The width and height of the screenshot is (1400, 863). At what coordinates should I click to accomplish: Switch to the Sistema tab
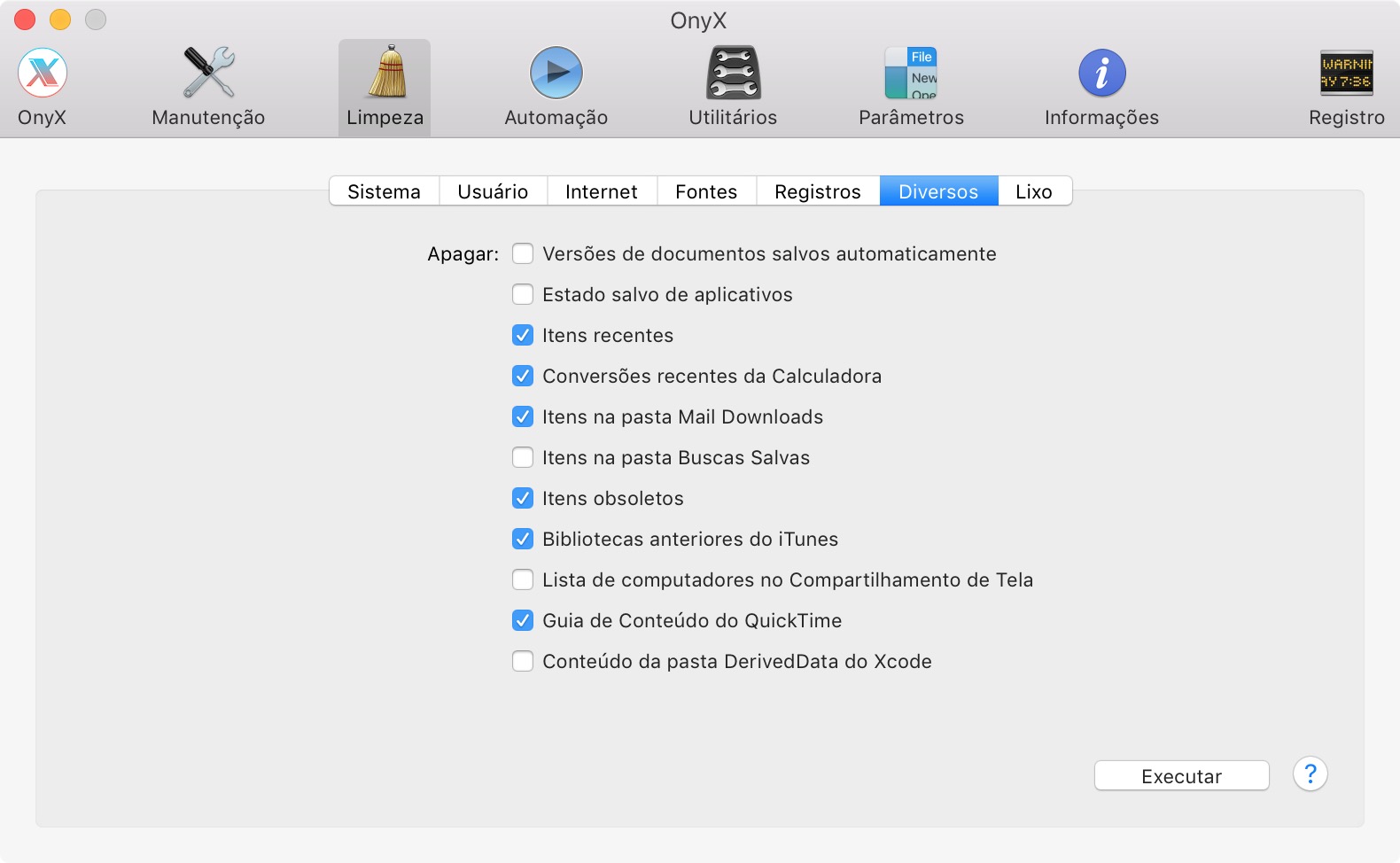click(384, 191)
